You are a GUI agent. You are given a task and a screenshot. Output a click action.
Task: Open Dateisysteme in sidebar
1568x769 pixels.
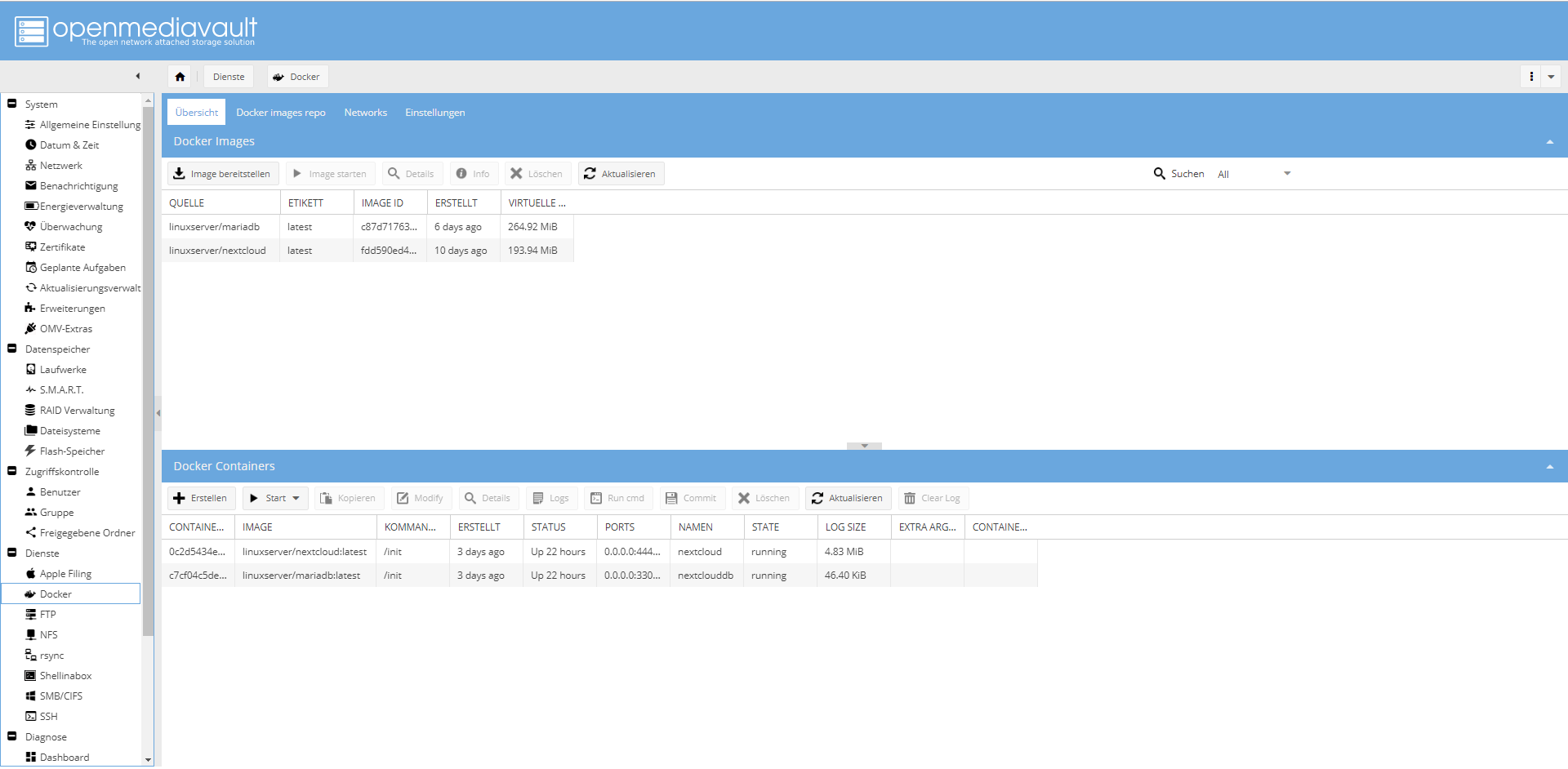(x=63, y=431)
